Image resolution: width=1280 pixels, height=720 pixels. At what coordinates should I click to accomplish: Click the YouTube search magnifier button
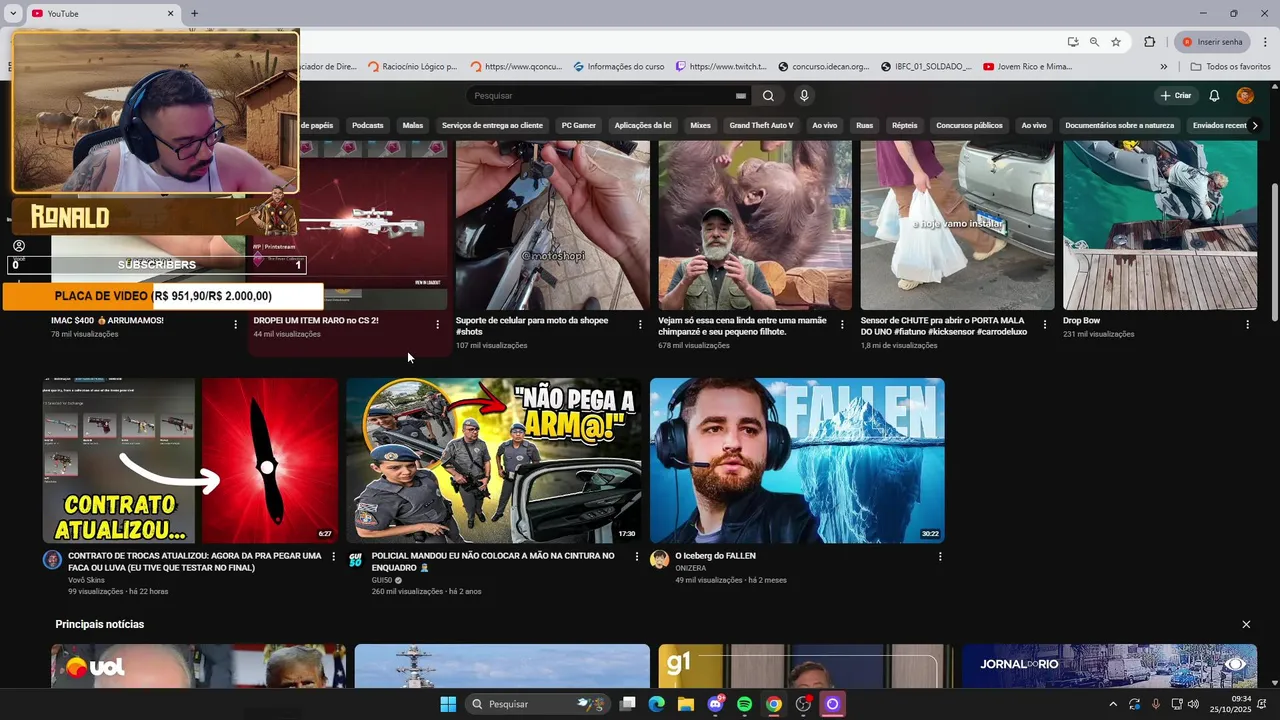(x=768, y=96)
